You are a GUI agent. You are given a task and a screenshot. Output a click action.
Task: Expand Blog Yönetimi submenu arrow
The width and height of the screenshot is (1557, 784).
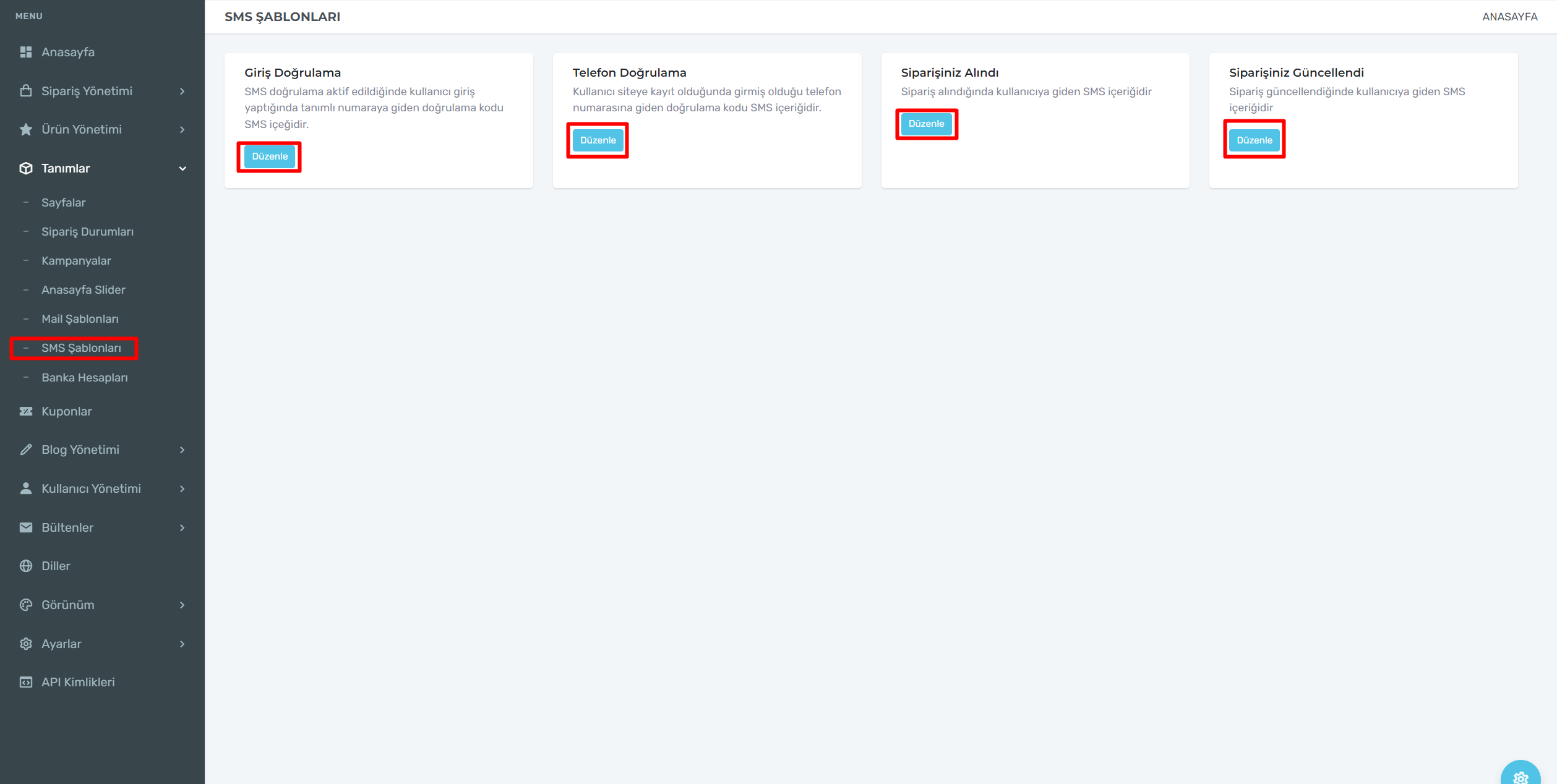coord(182,450)
